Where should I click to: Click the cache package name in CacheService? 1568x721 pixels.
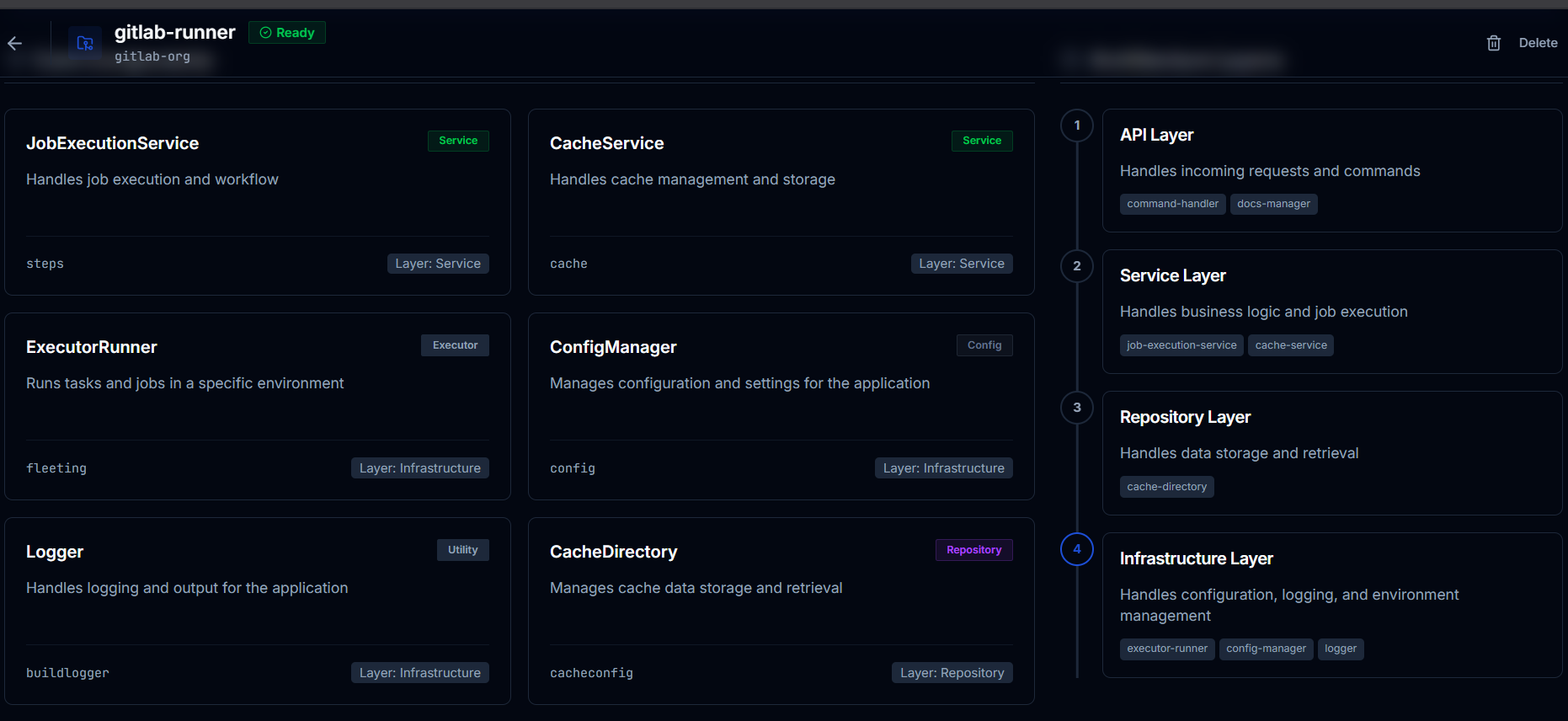(x=568, y=264)
